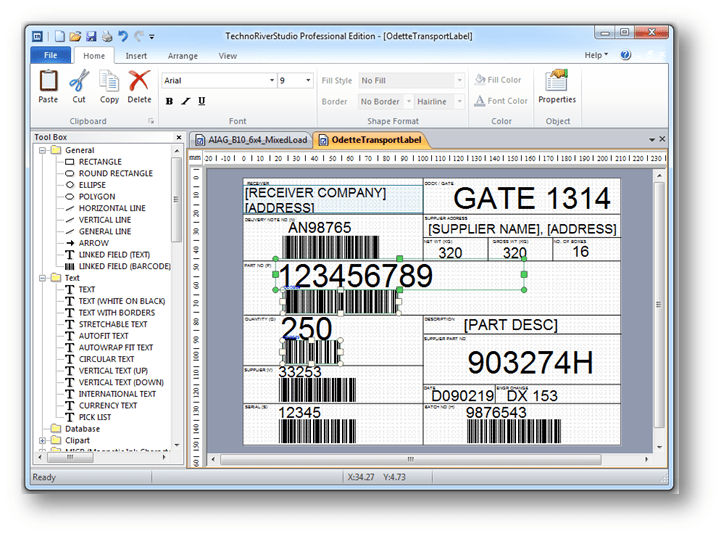The image size is (721, 536).
Task: Open the Help menu
Action: click(x=596, y=55)
